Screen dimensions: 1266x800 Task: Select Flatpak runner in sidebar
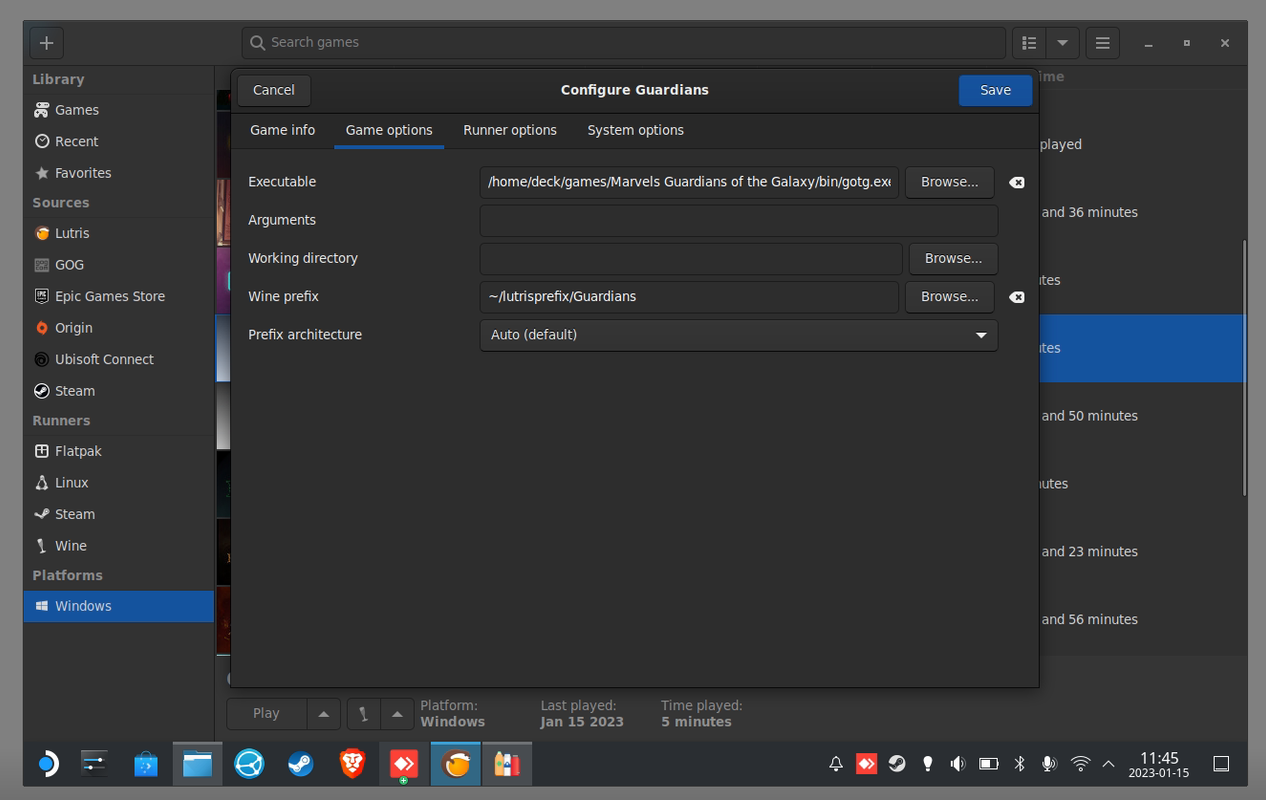tap(119, 451)
